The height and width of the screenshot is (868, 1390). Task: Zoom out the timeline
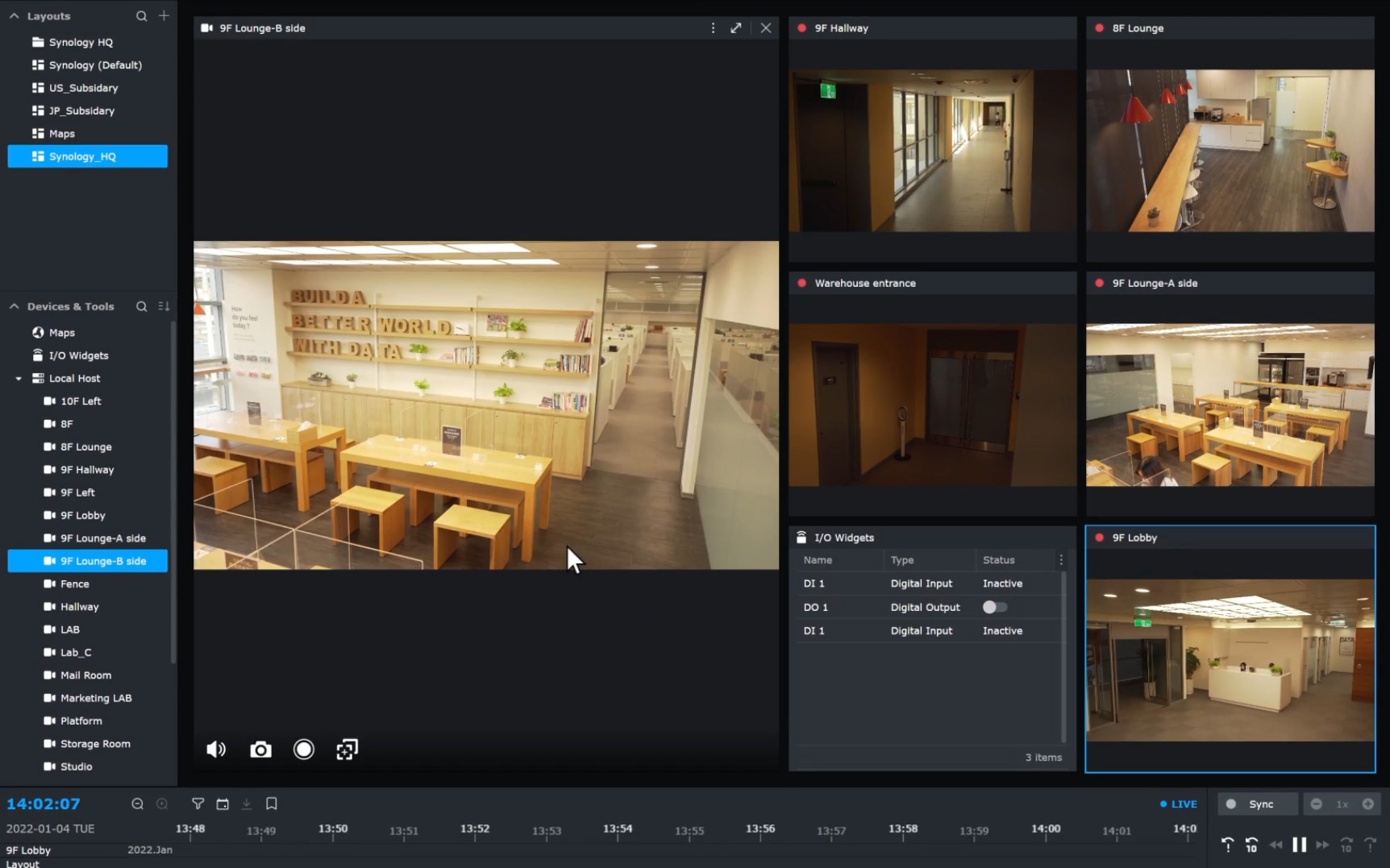click(x=138, y=804)
